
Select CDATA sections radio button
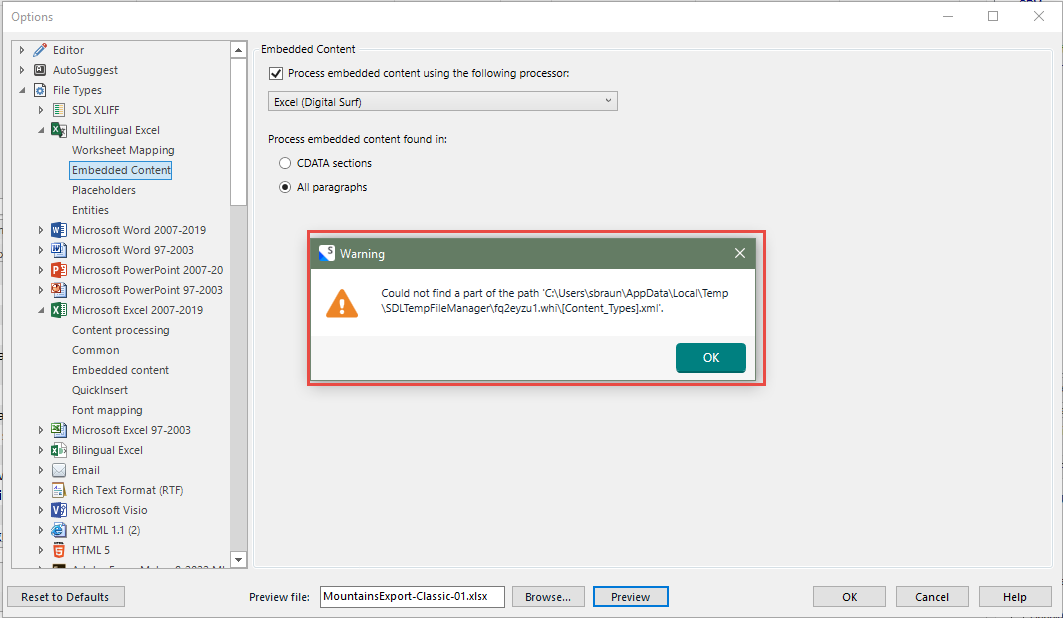pos(285,163)
